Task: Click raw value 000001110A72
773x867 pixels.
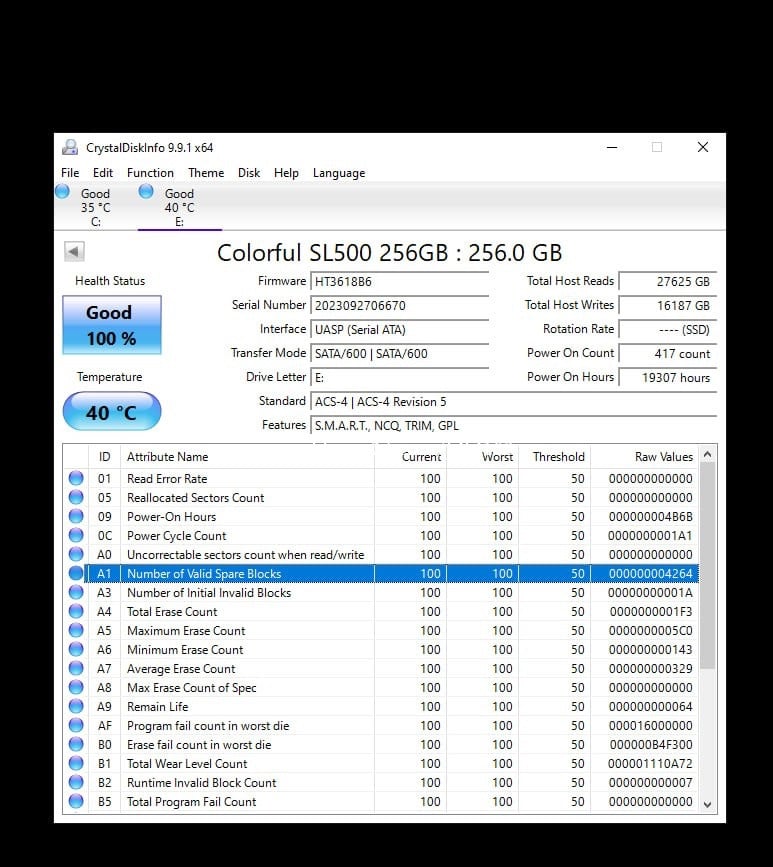Action: (x=650, y=764)
